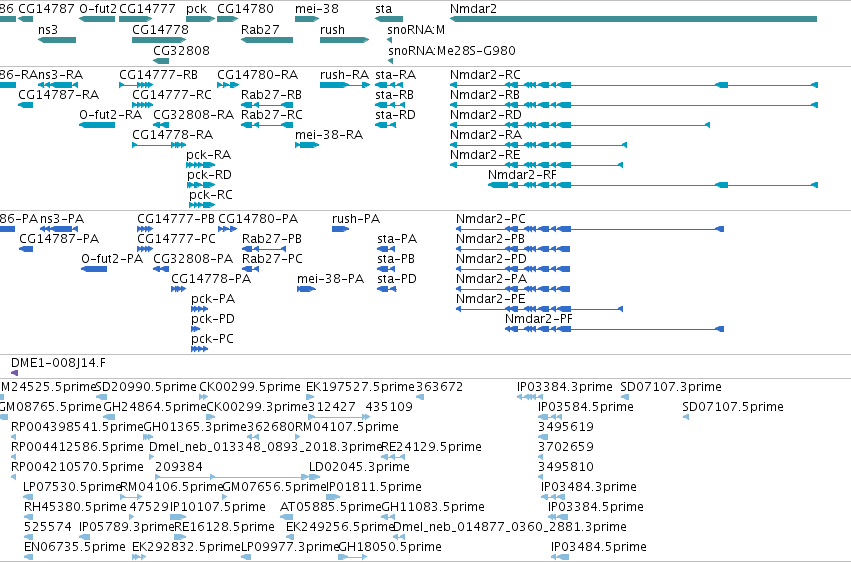
Task: Click the O-fut2 gene glyph
Action: pyautogui.click(x=97, y=19)
